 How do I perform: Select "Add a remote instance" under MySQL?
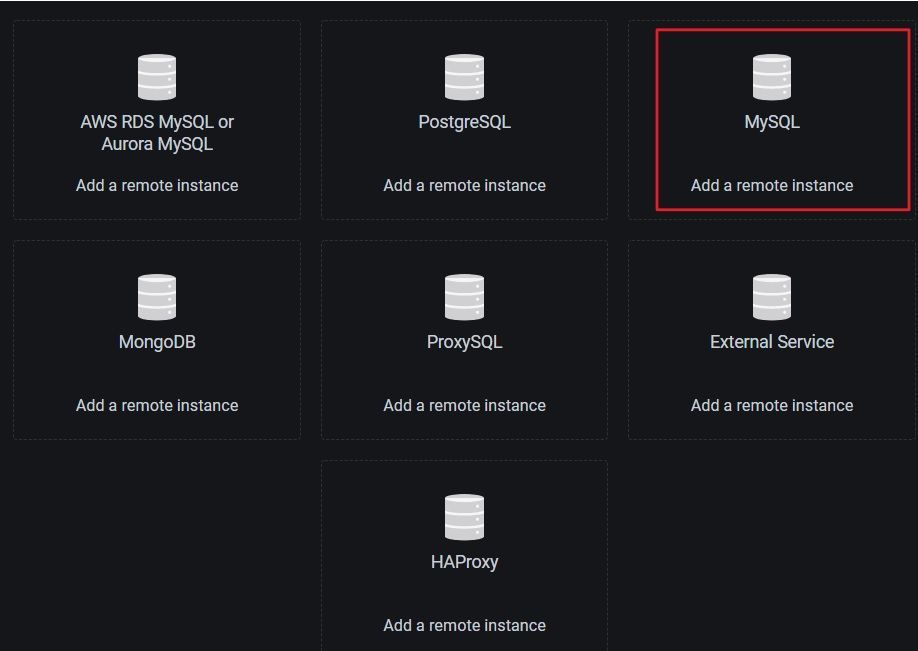[x=772, y=186]
